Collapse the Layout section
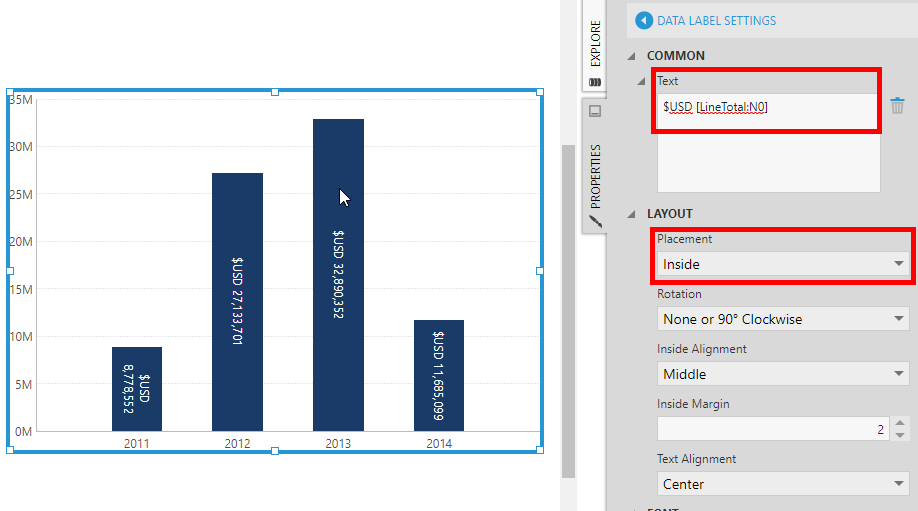The width and height of the screenshot is (918, 511). coord(632,214)
